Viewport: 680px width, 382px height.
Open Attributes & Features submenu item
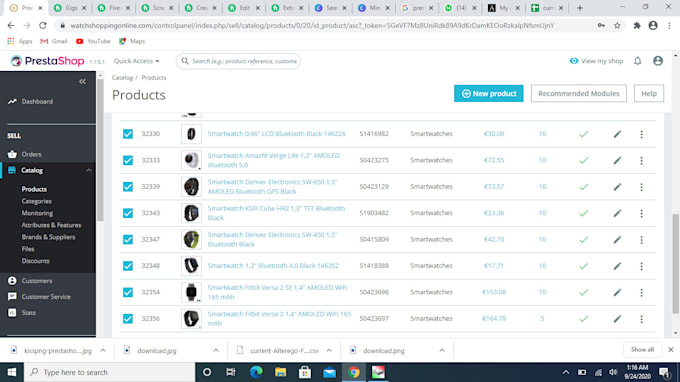click(x=51, y=225)
